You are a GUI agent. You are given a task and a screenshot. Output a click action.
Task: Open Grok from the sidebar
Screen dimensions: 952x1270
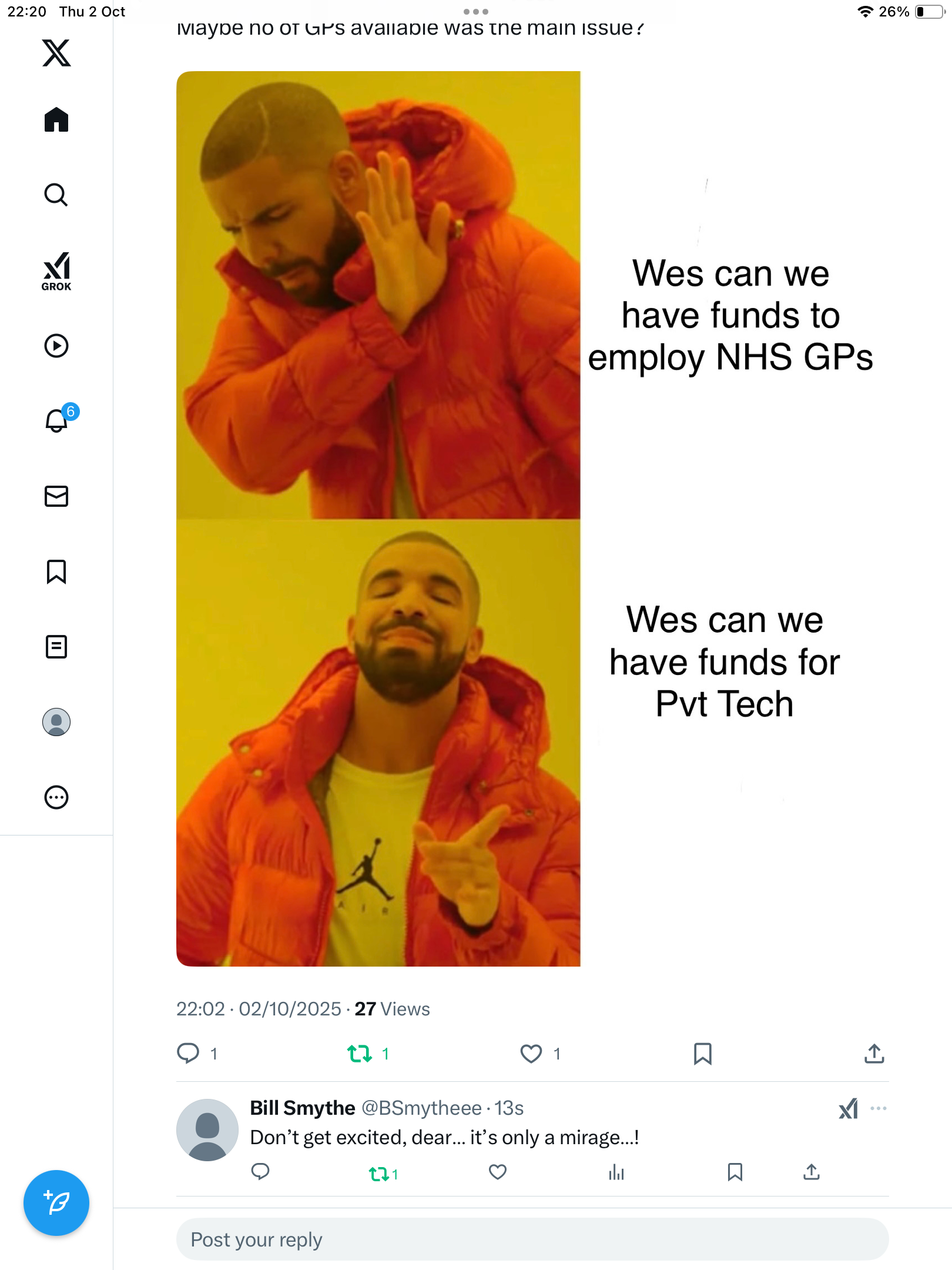point(56,272)
